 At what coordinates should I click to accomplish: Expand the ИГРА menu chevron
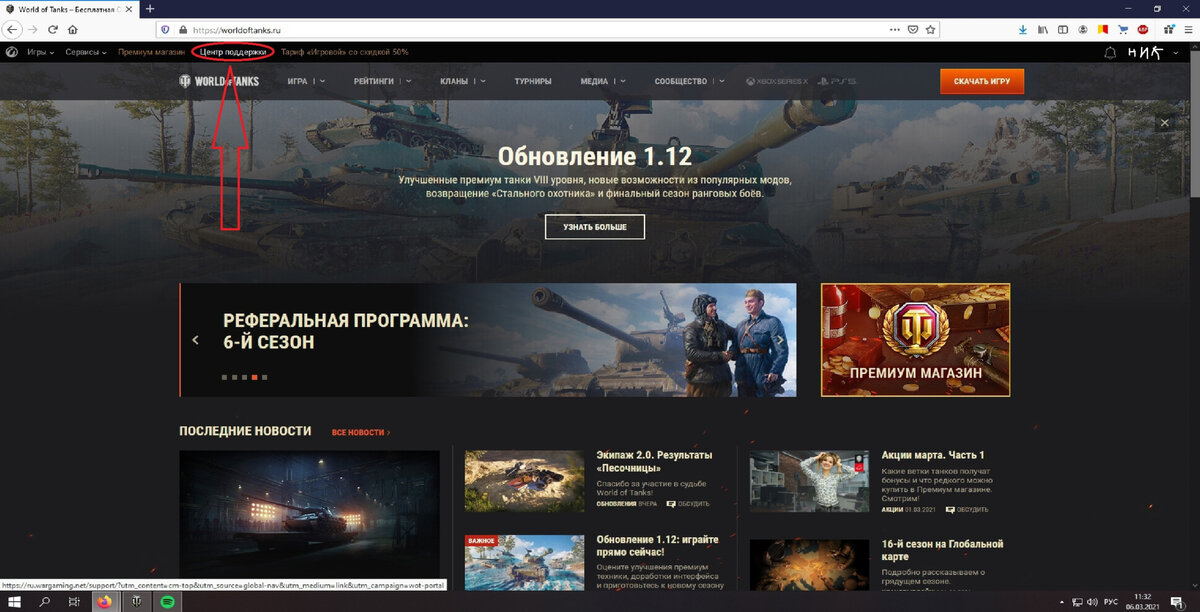tap(323, 82)
